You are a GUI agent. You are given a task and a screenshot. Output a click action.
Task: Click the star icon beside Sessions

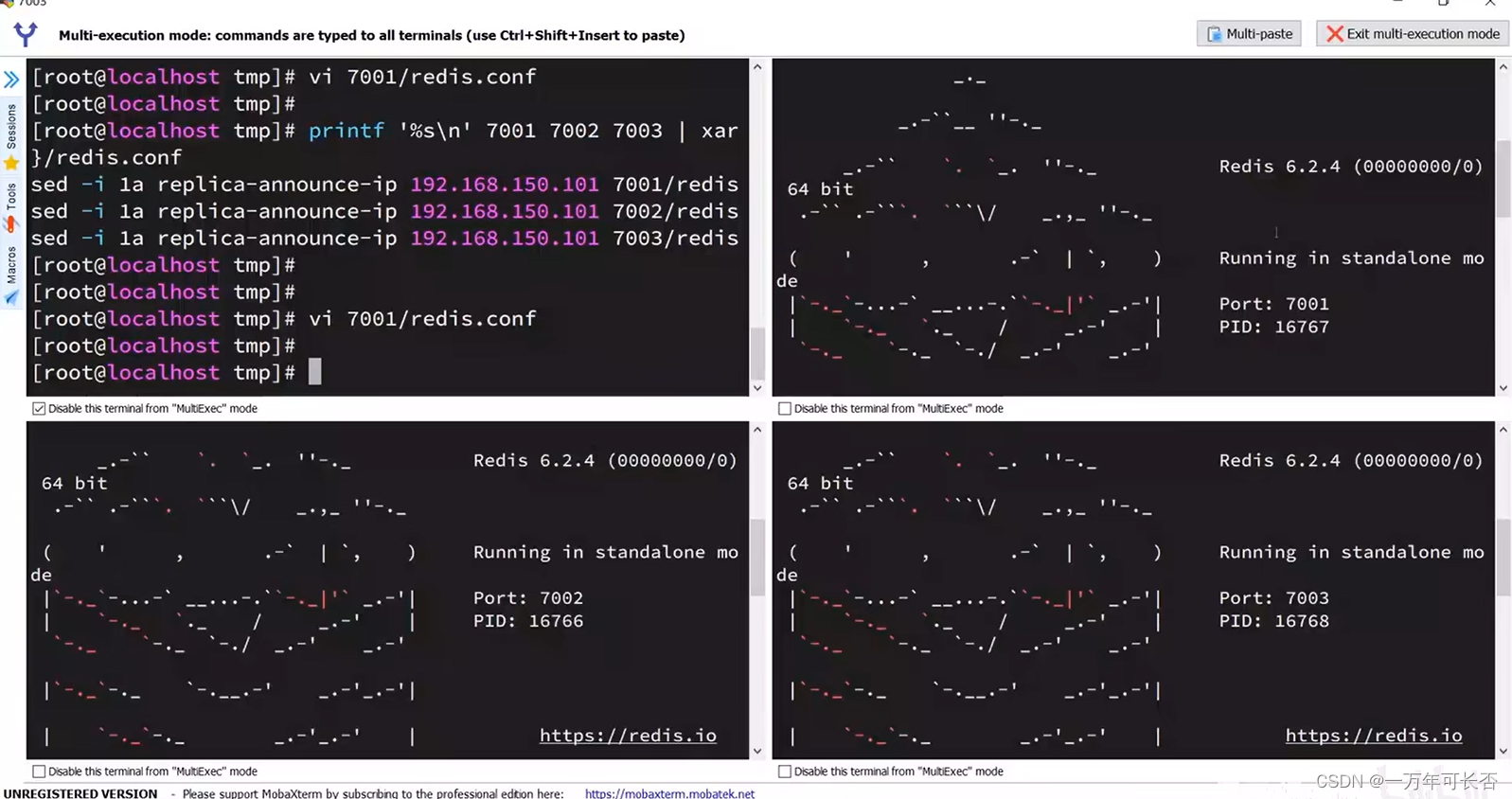pos(11,163)
